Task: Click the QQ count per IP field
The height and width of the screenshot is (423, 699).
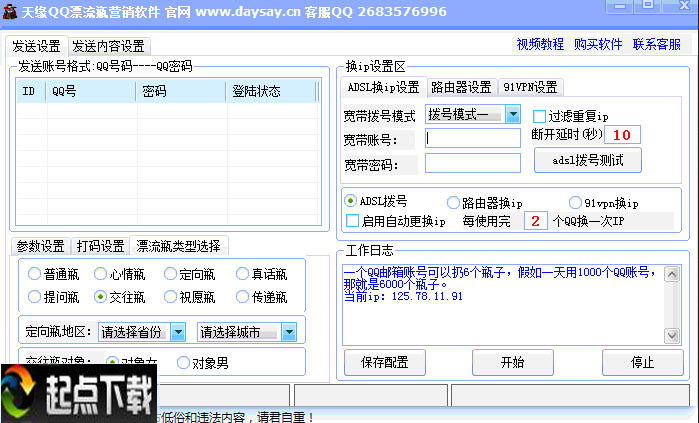Action: 535,221
